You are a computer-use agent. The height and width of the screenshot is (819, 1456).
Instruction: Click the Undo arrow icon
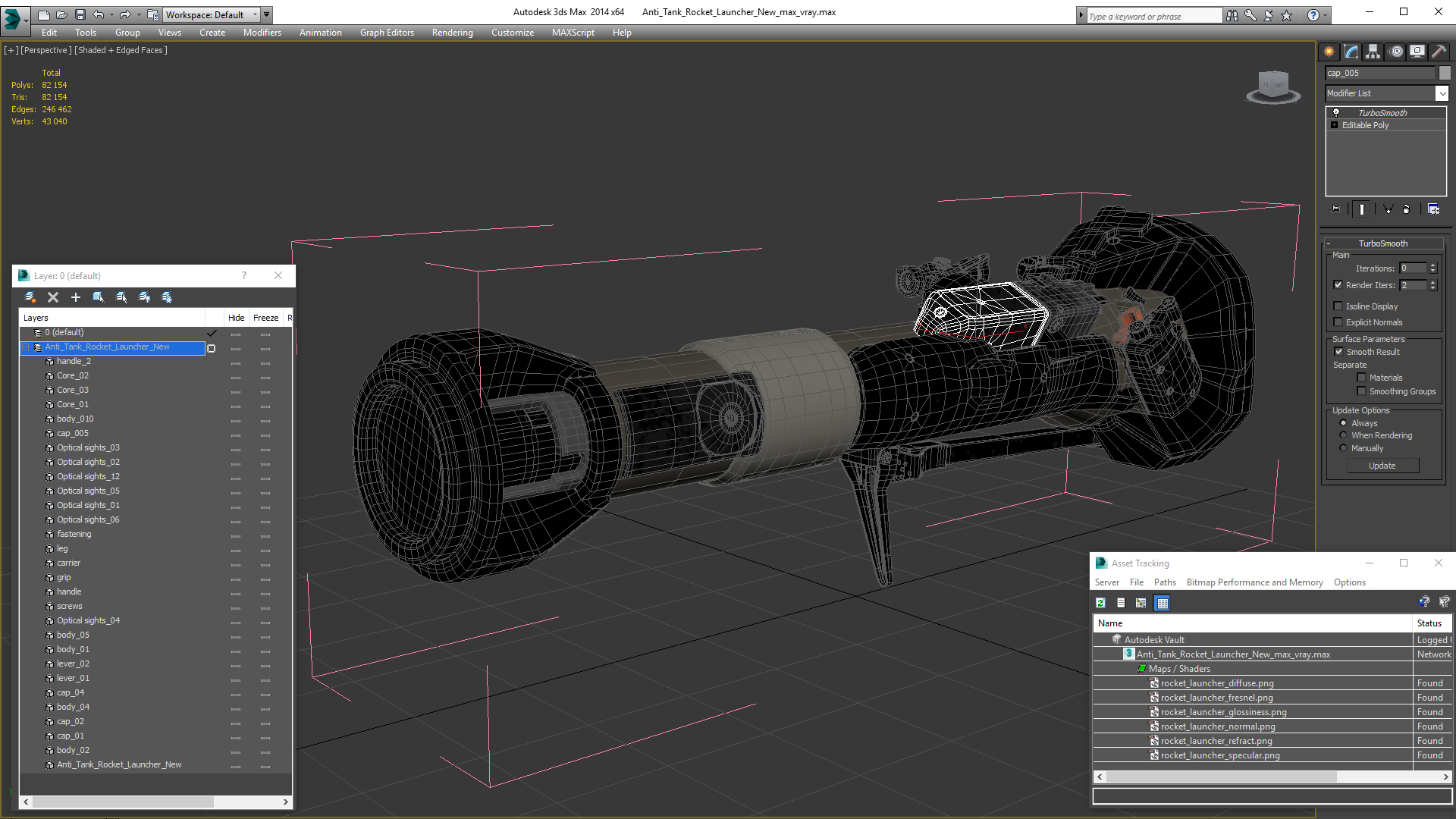tap(98, 14)
